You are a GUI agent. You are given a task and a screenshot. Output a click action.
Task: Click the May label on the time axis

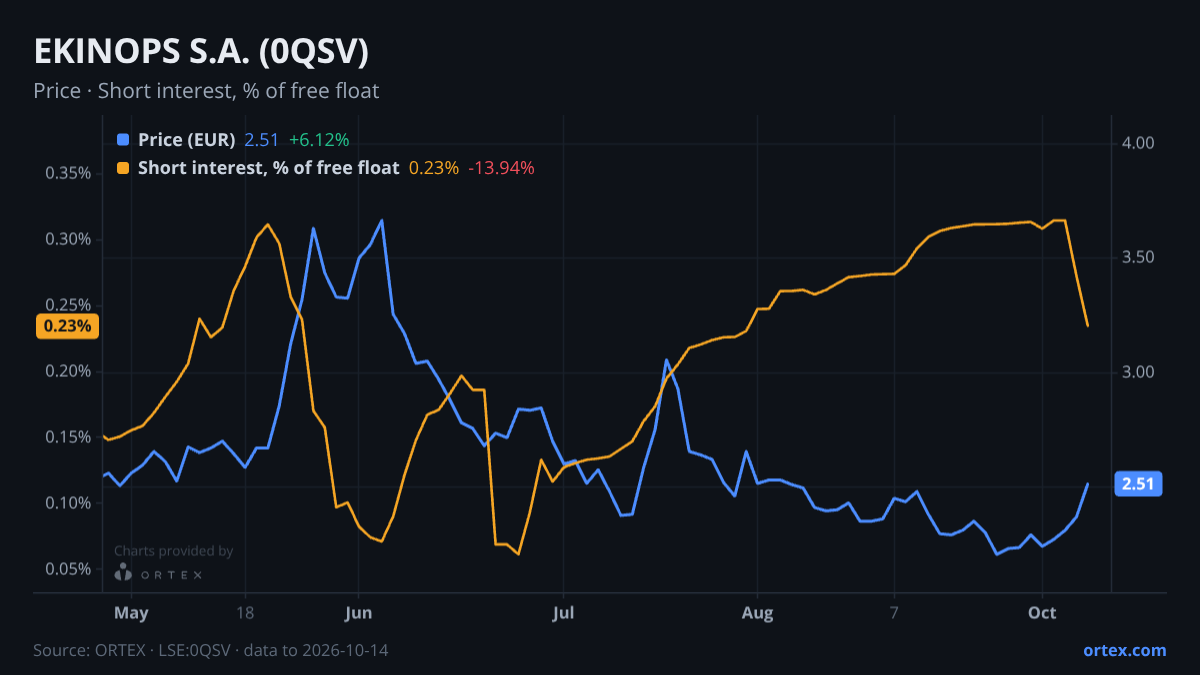(131, 612)
